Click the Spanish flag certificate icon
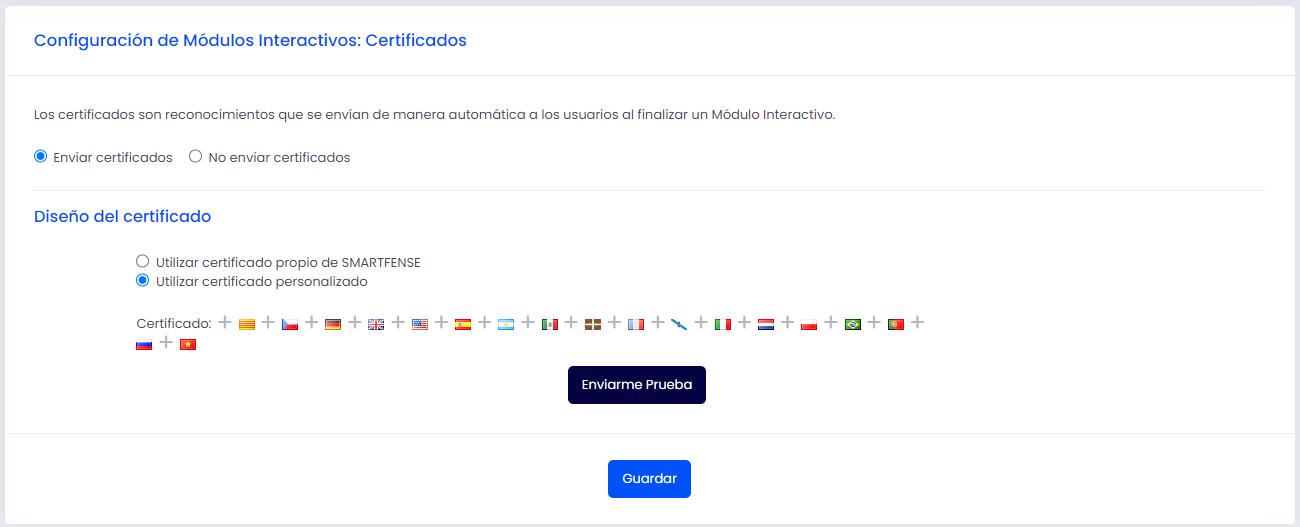 (x=463, y=324)
